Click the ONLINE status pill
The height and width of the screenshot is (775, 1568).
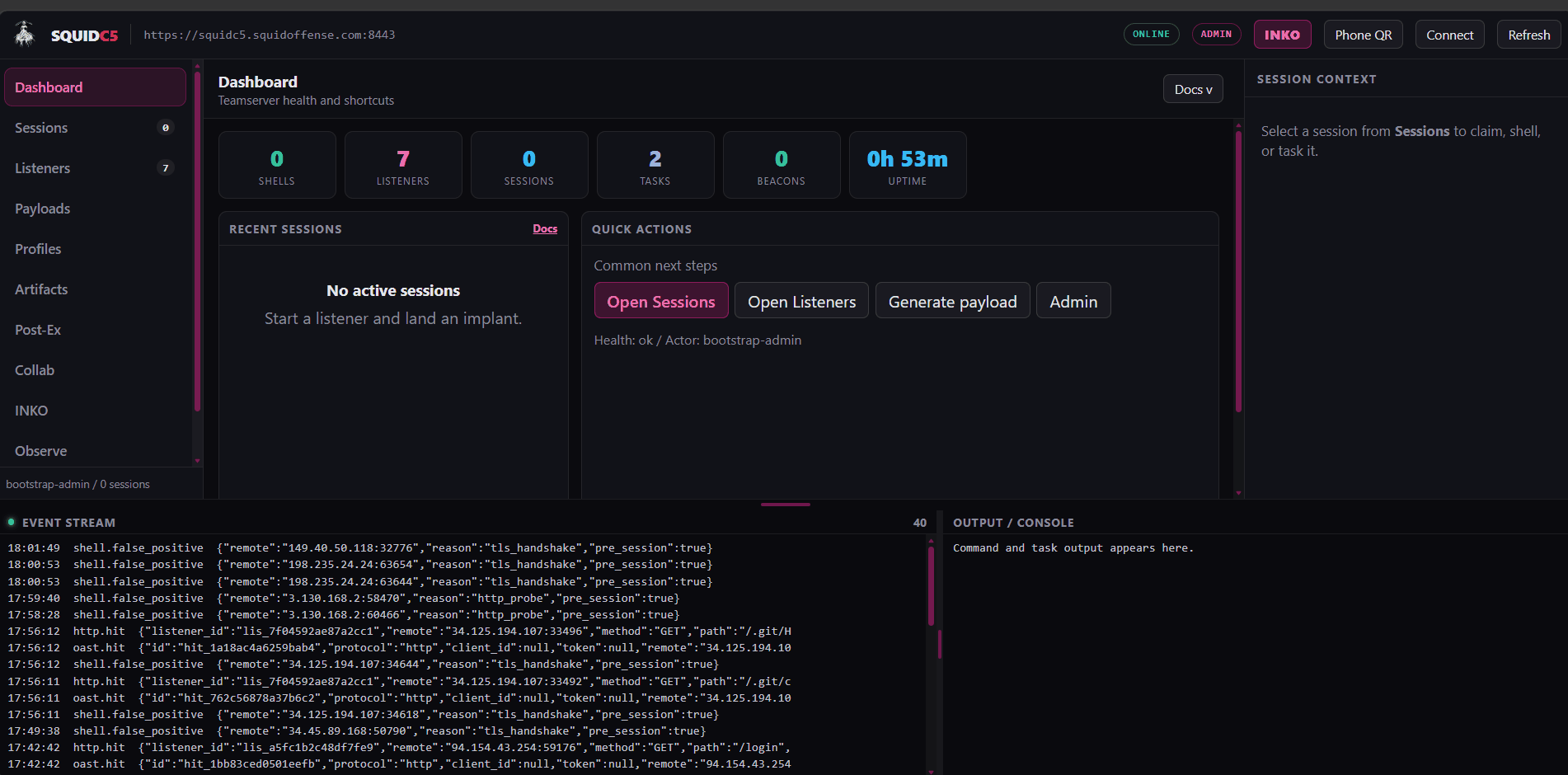coord(1151,35)
